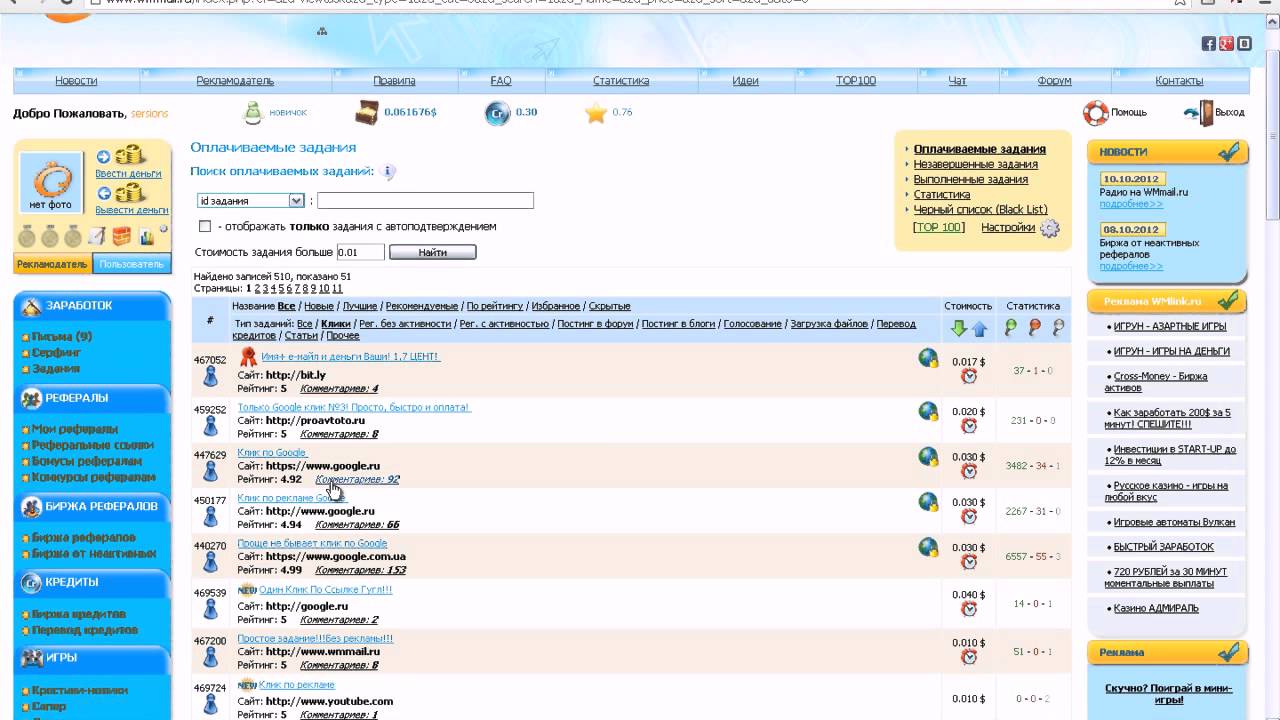Open ad link Казино АДМИРАЛЬ
The width and height of the screenshot is (1280, 720).
(1156, 608)
